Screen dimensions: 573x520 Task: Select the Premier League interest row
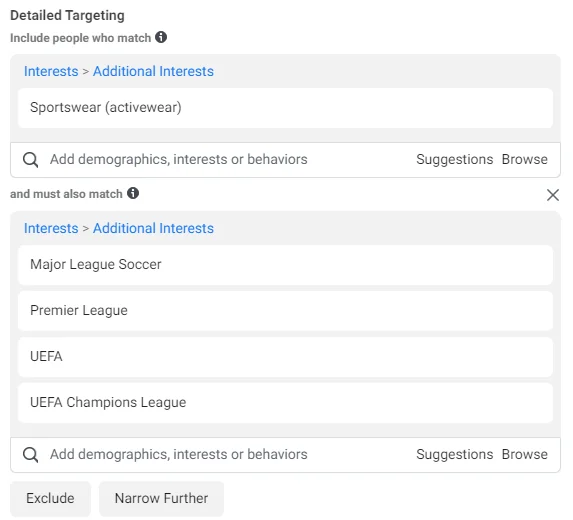285,311
